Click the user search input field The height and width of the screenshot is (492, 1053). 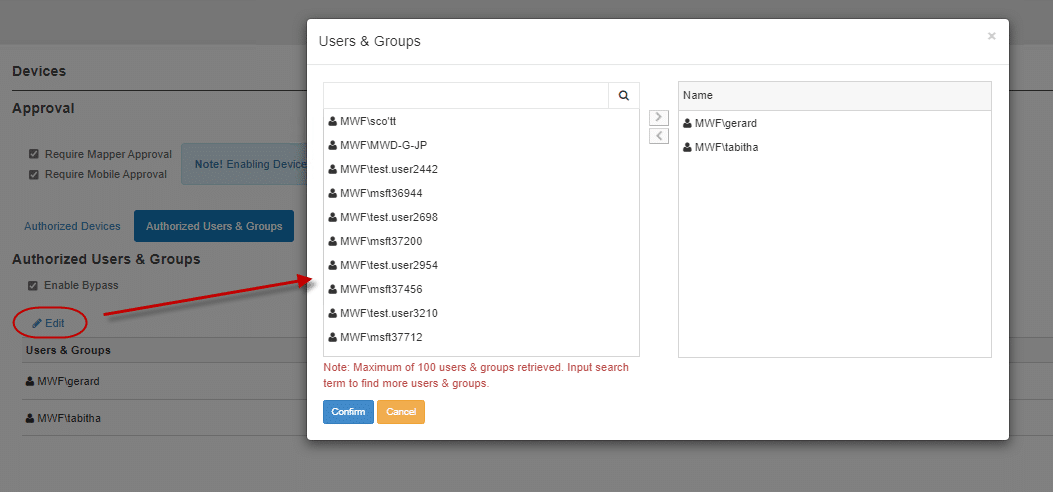465,96
